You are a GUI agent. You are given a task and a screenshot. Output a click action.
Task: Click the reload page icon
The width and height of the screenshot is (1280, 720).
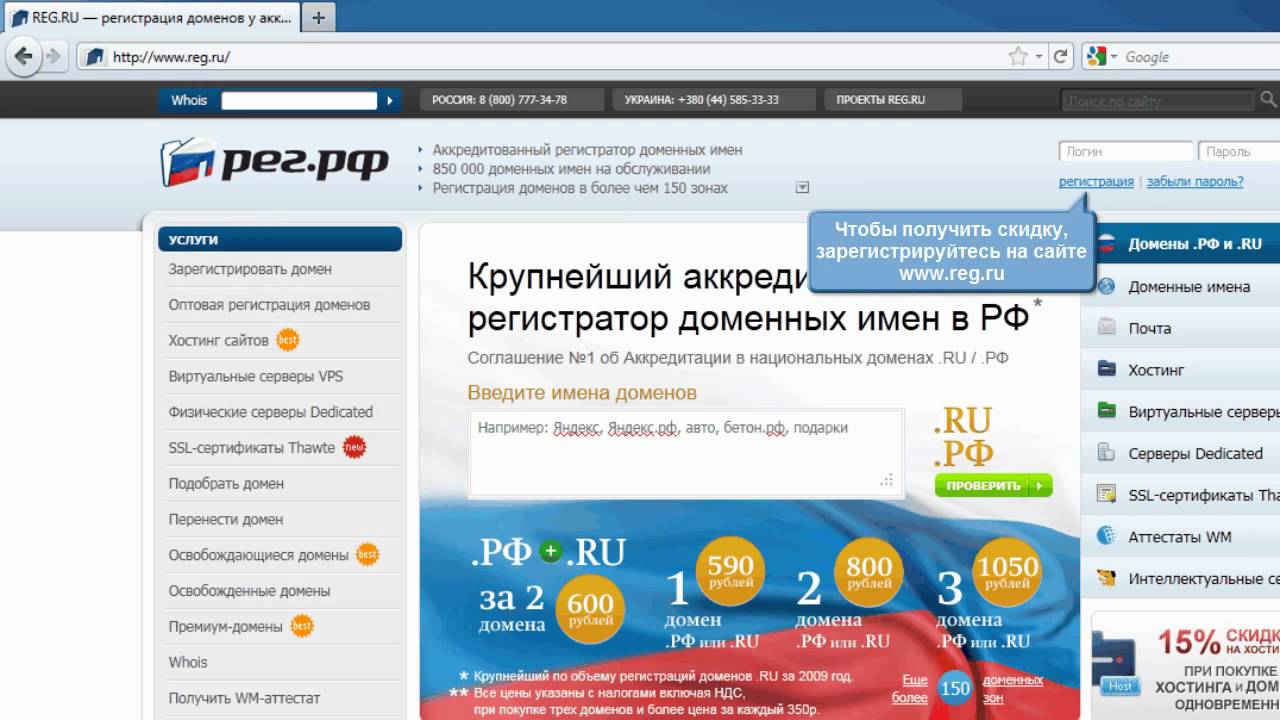tap(1061, 57)
